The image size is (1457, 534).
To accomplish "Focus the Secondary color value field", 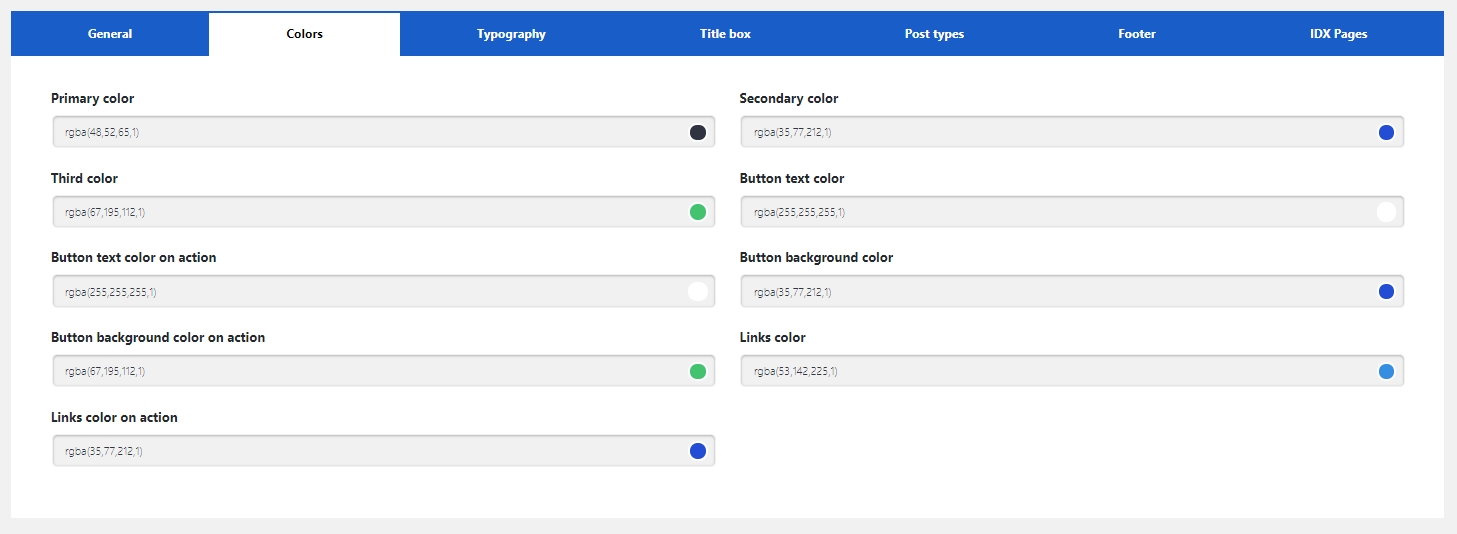I will [1050, 132].
